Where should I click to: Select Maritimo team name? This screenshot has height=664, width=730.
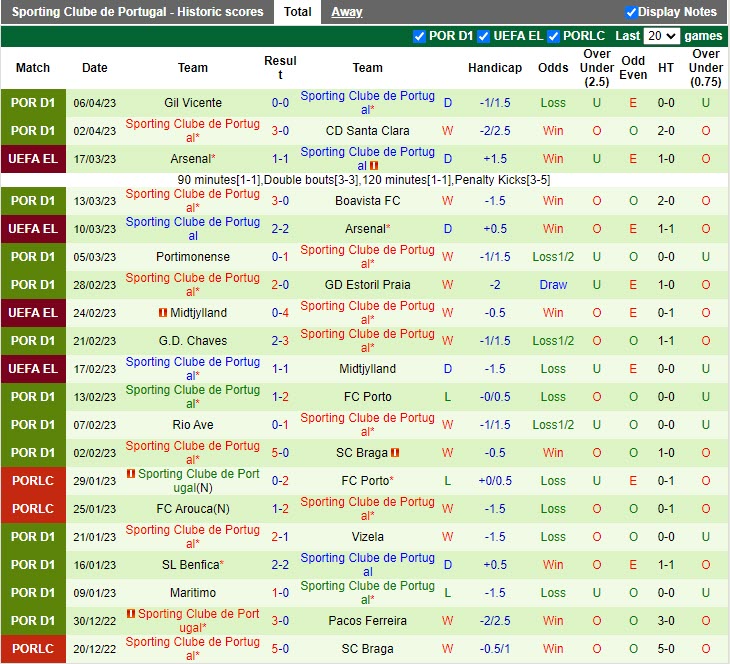193,593
